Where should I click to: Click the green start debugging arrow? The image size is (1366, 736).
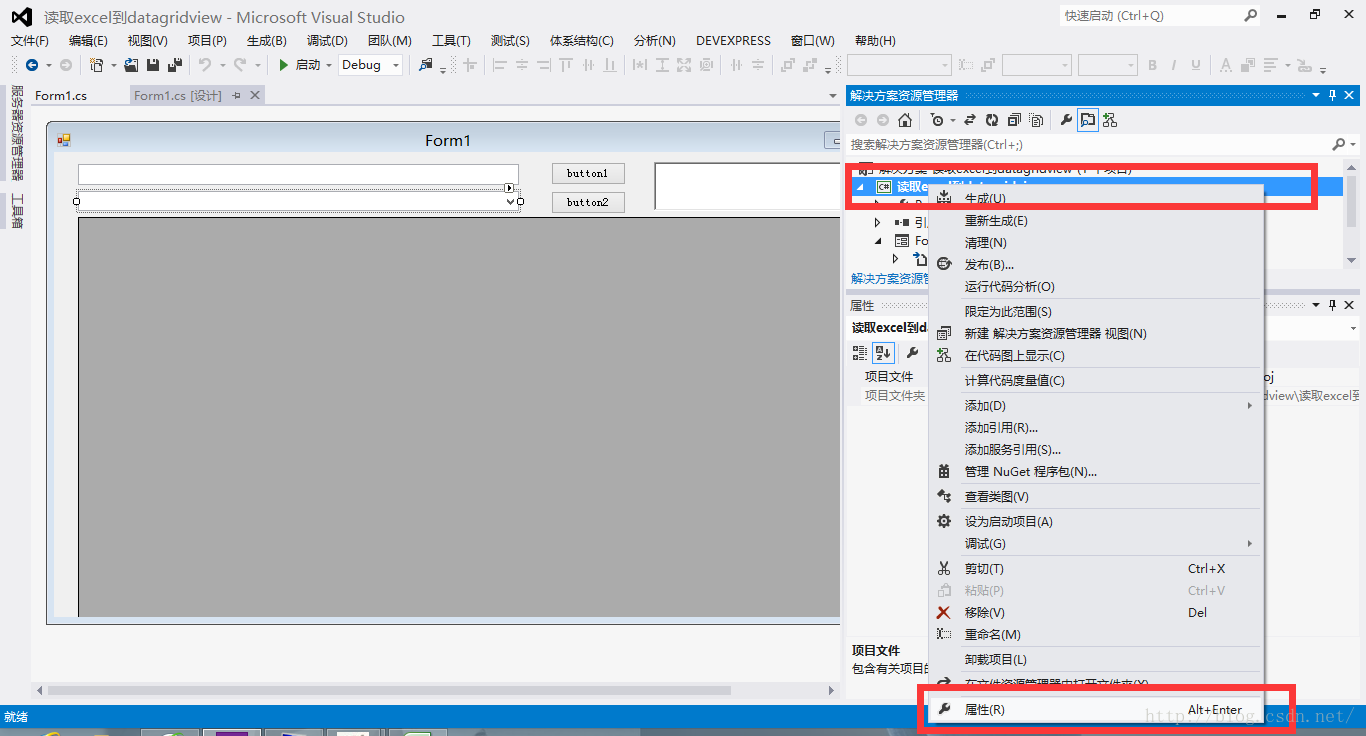click(284, 65)
